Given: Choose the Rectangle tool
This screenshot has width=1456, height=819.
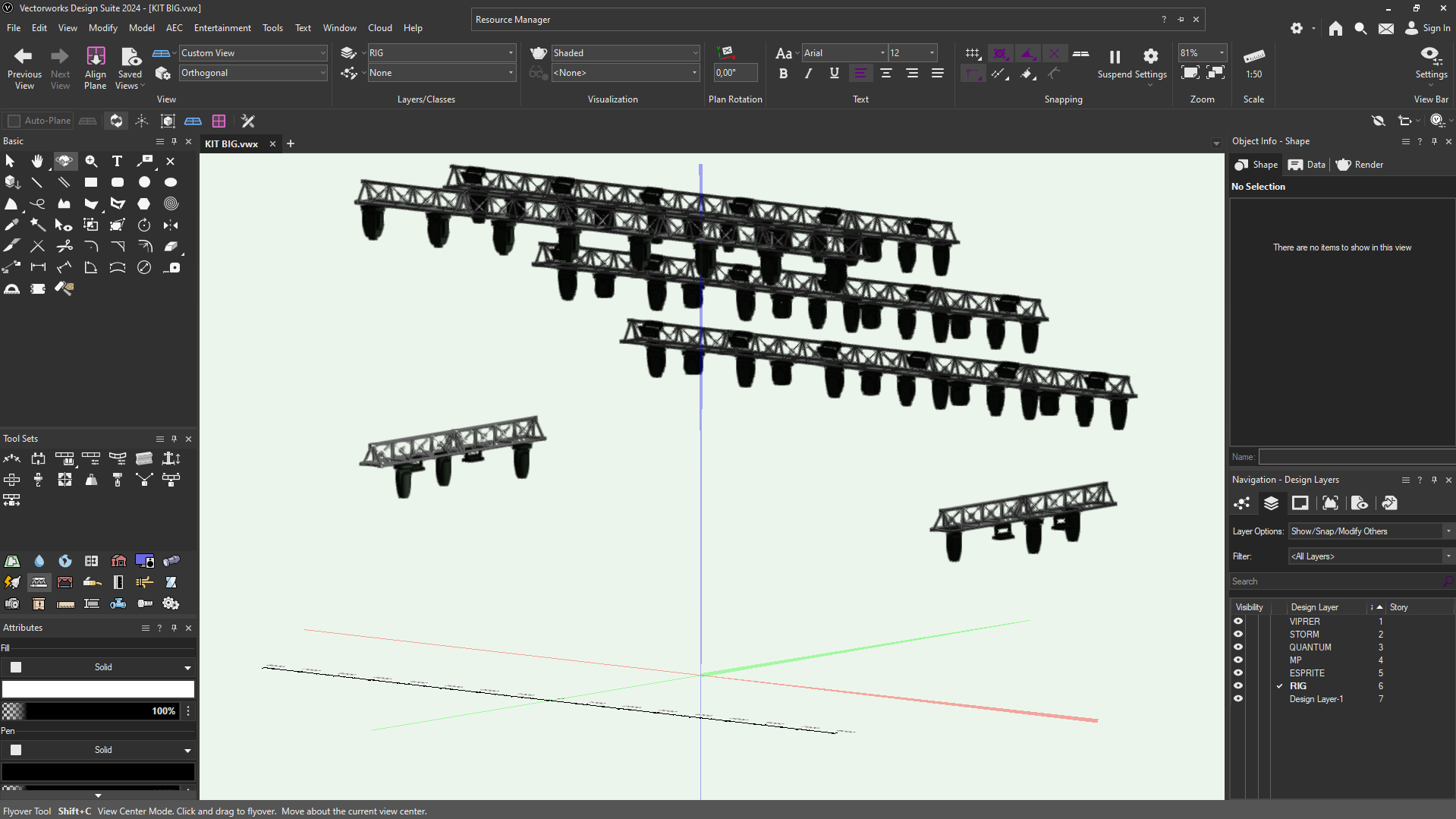Looking at the screenshot, I should tap(91, 182).
